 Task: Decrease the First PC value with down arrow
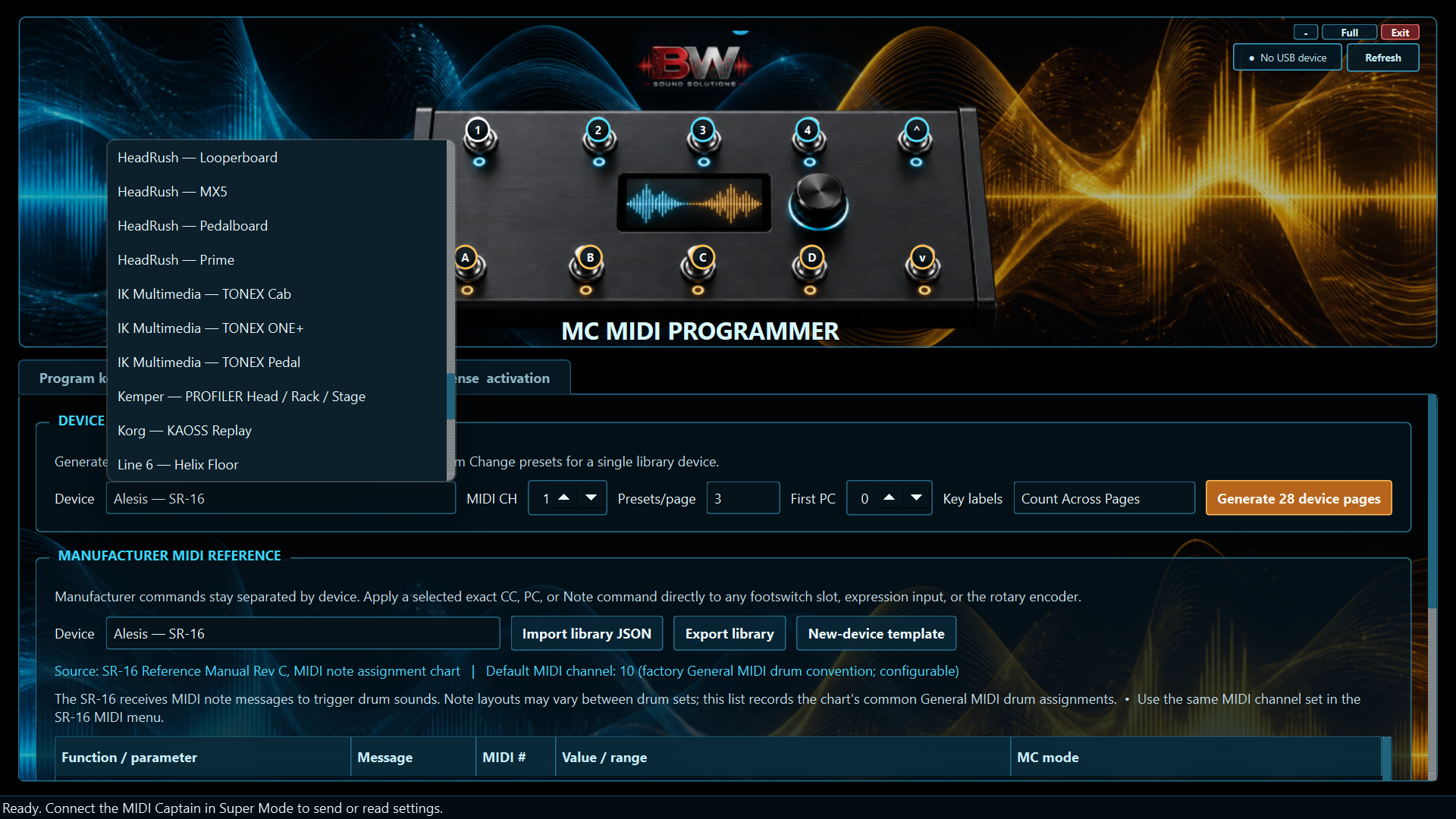[916, 497]
